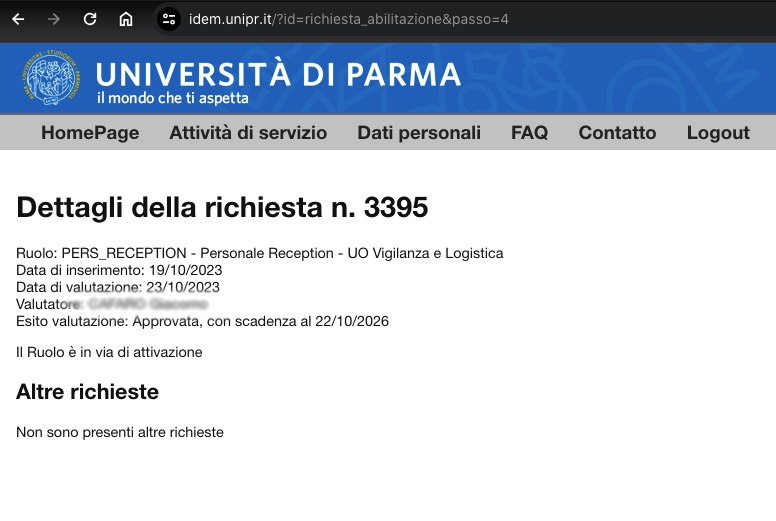Click the Altre richieste heading

coord(87,392)
